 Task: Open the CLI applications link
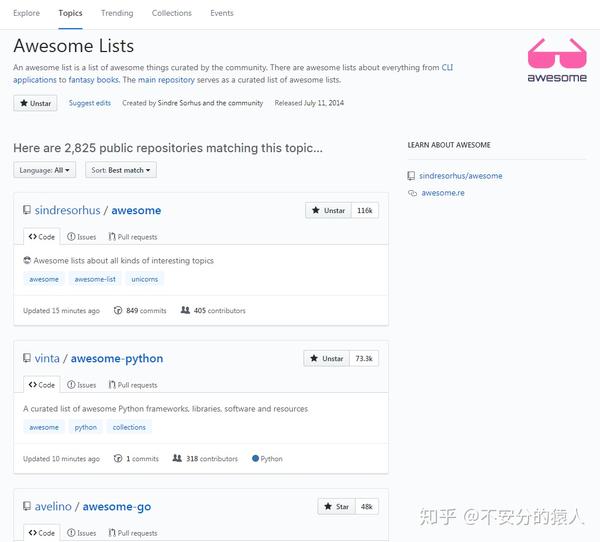[x=447, y=68]
